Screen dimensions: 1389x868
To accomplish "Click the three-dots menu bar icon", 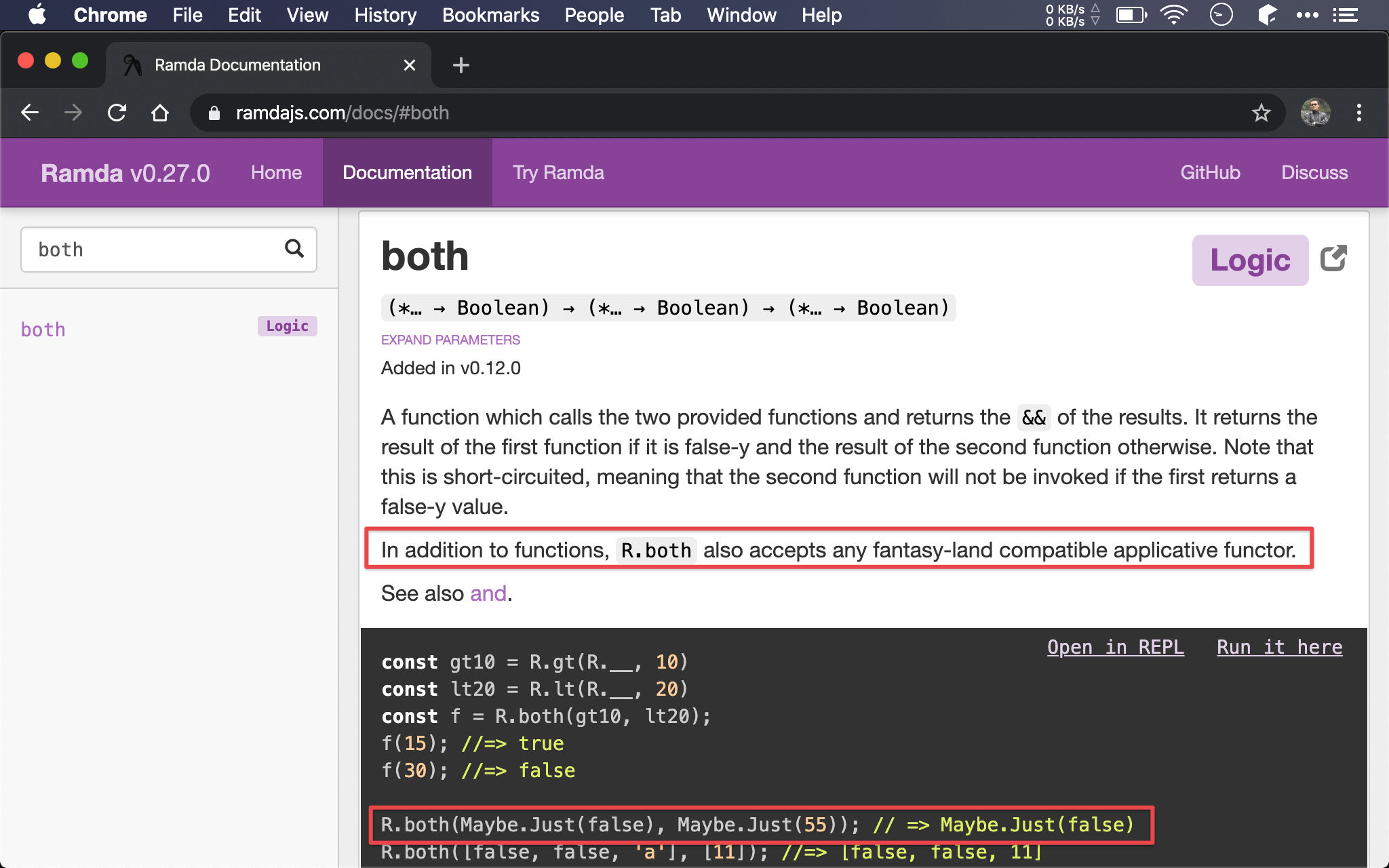I will click(x=1307, y=15).
